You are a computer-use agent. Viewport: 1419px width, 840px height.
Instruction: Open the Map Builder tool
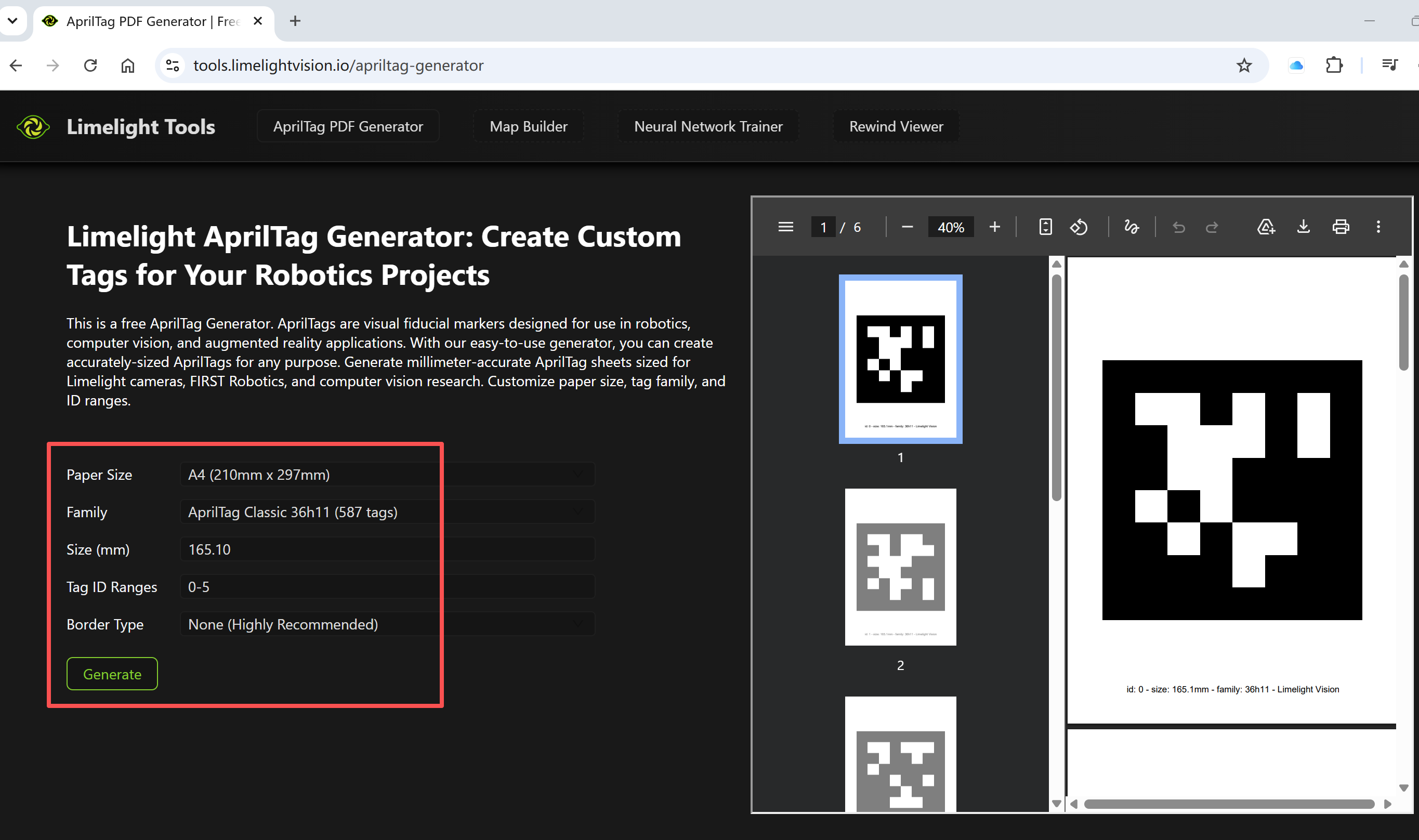528,126
